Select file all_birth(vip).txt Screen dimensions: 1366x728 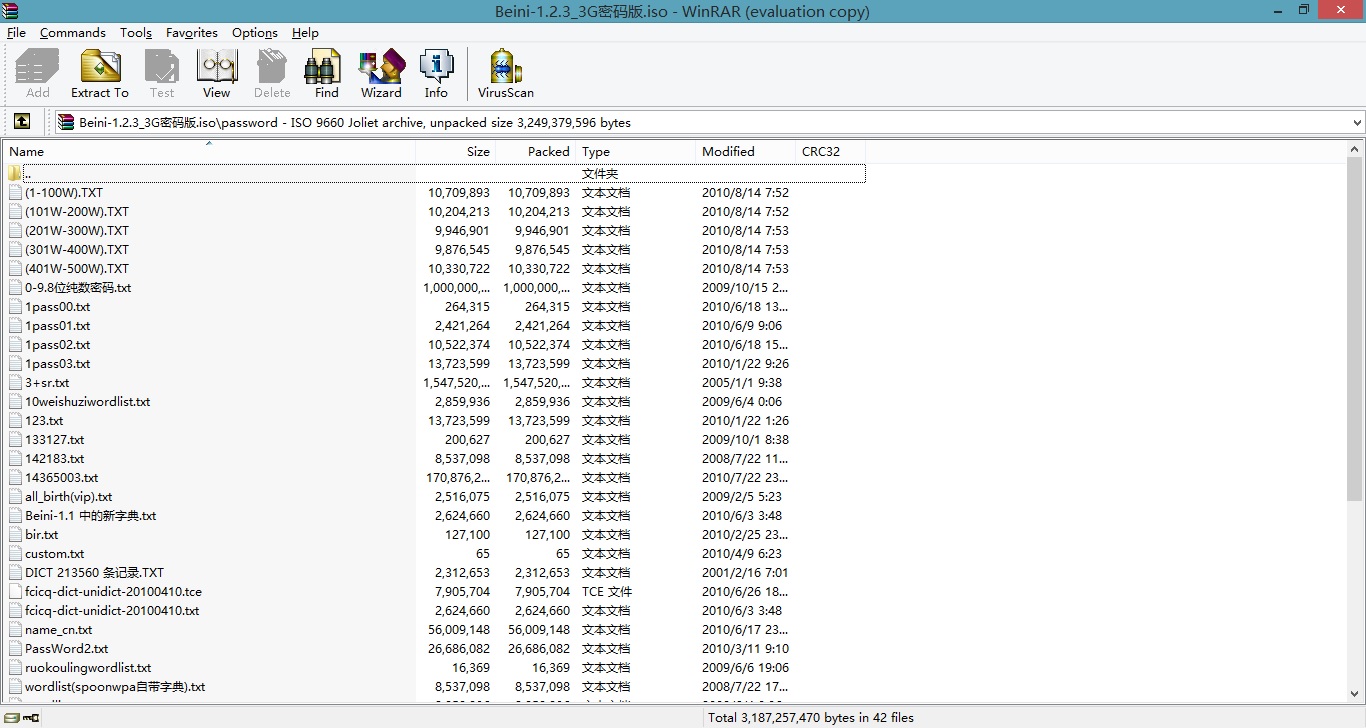tap(69, 497)
